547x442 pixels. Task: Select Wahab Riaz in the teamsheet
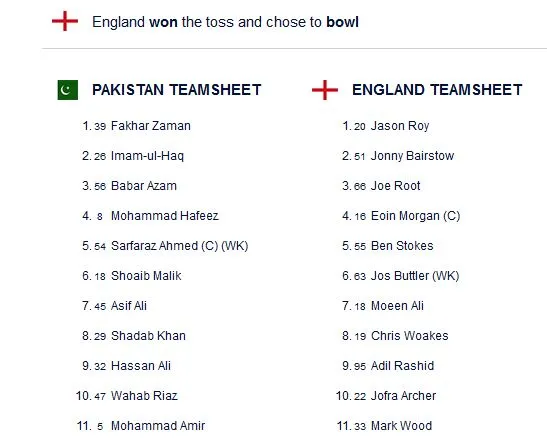pos(144,396)
